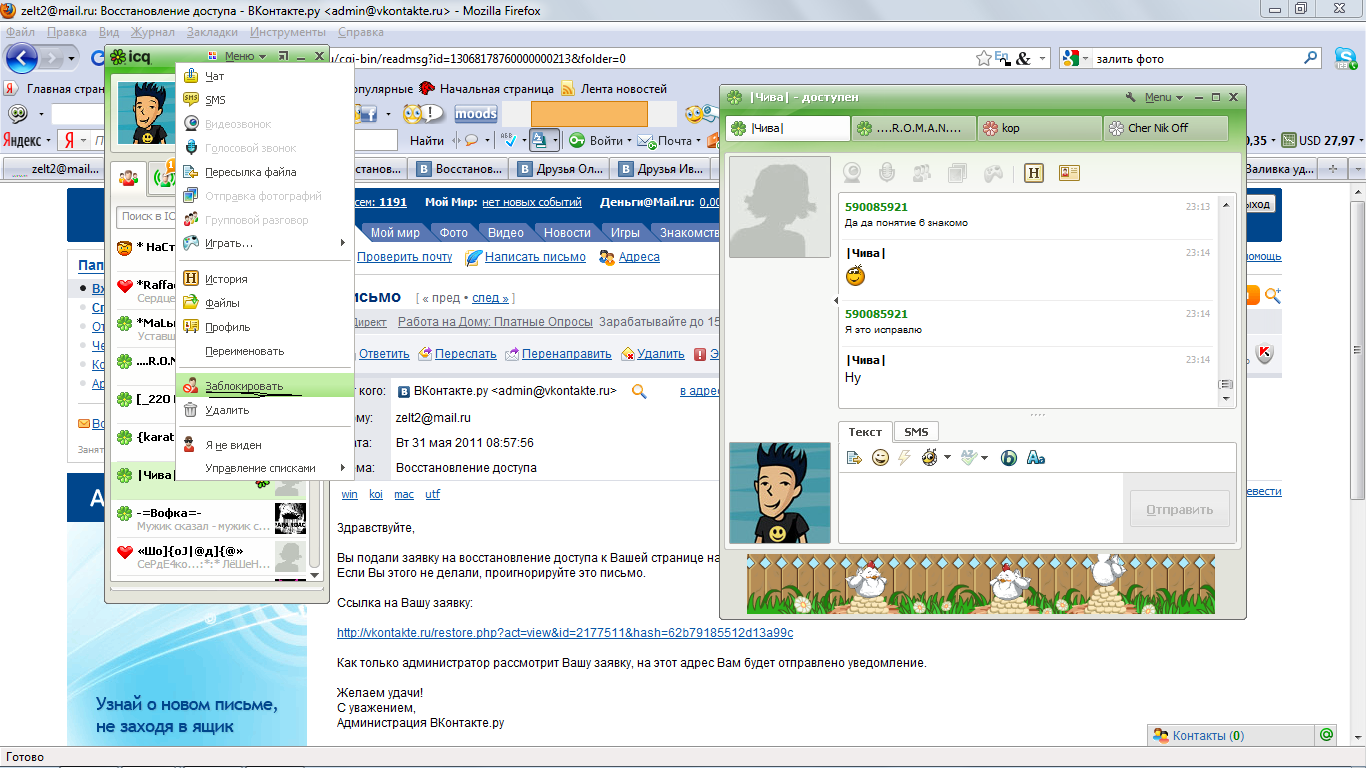Open Профиль from the context menu
The height and width of the screenshot is (768, 1366).
pyautogui.click(x=265, y=327)
